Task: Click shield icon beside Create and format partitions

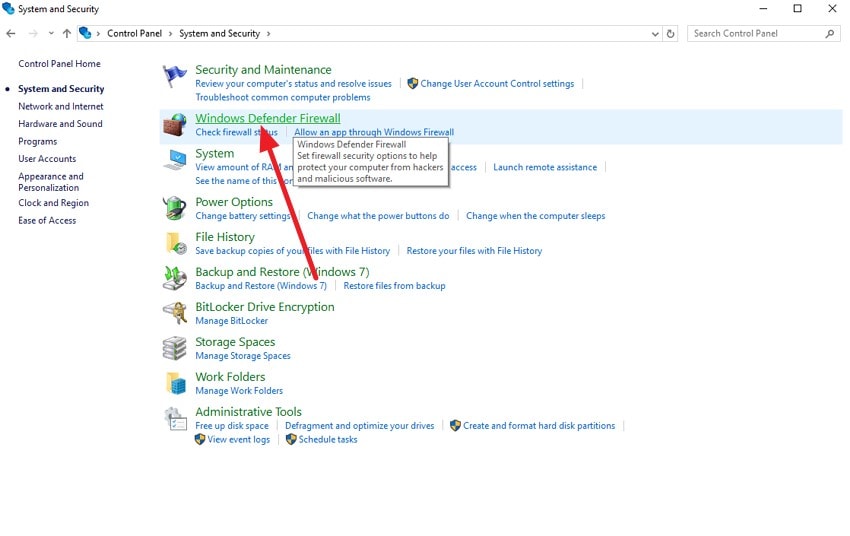Action: click(x=455, y=425)
